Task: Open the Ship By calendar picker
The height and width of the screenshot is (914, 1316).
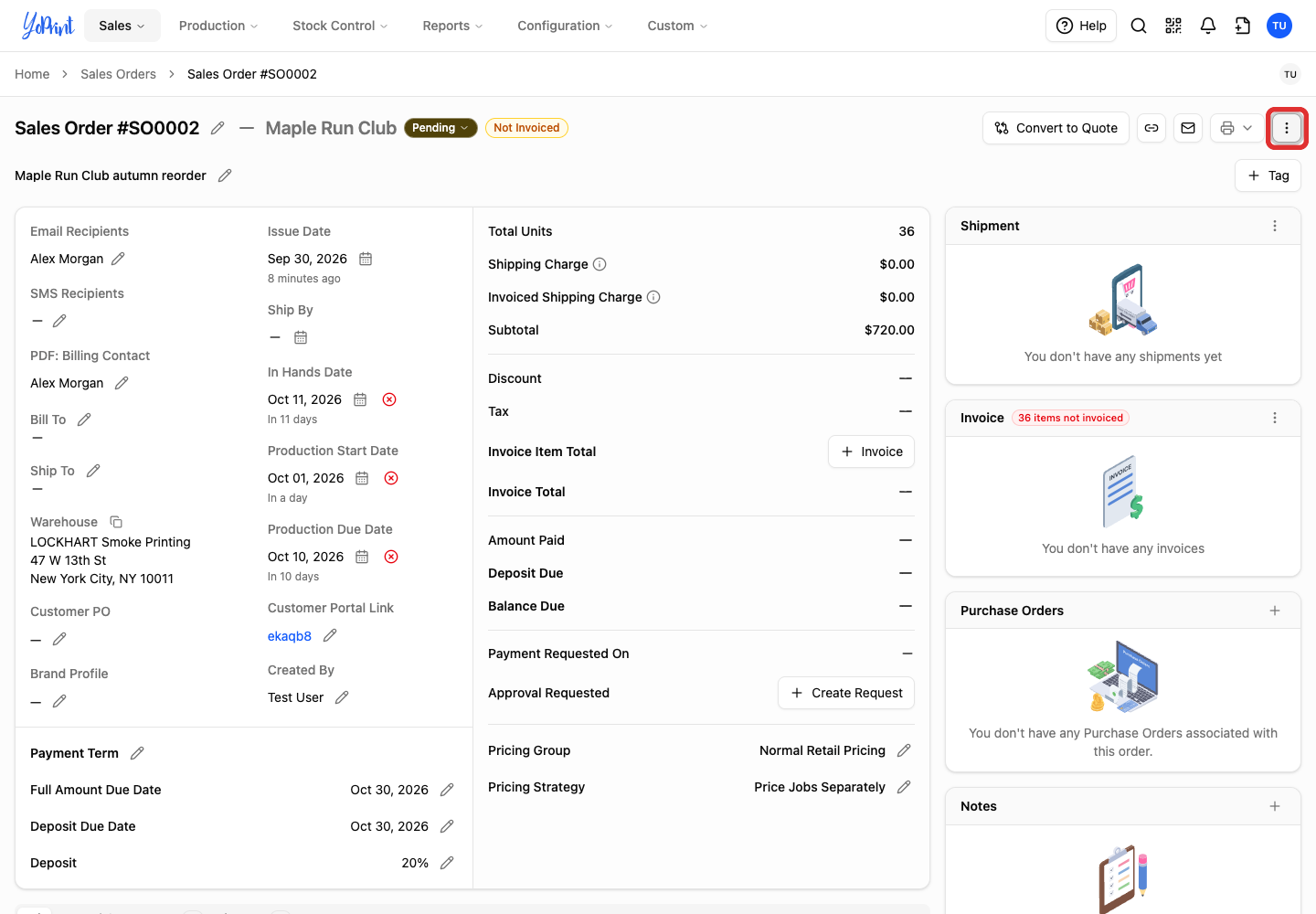Action: 301,337
